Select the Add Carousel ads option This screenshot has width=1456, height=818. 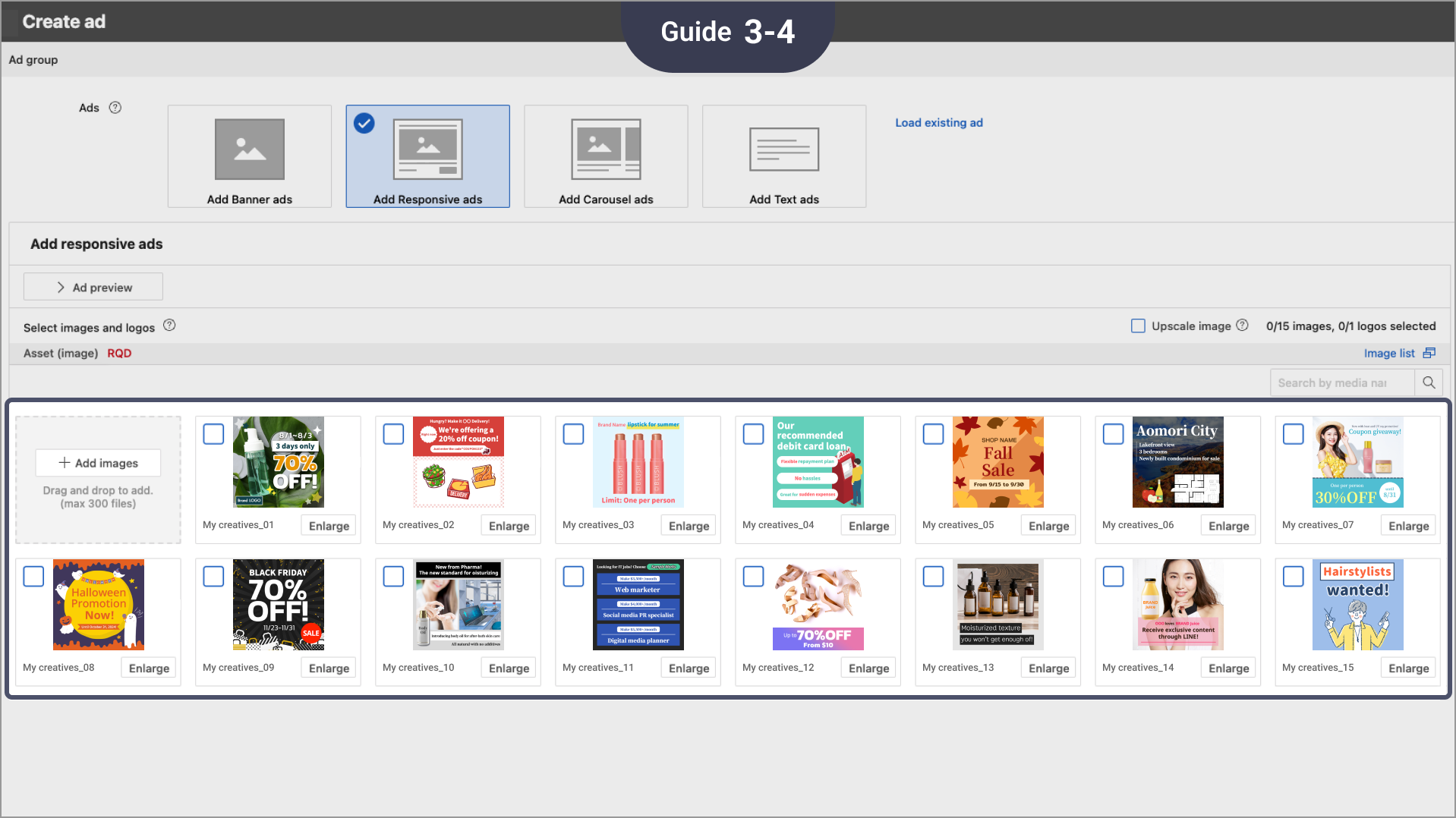(x=605, y=156)
